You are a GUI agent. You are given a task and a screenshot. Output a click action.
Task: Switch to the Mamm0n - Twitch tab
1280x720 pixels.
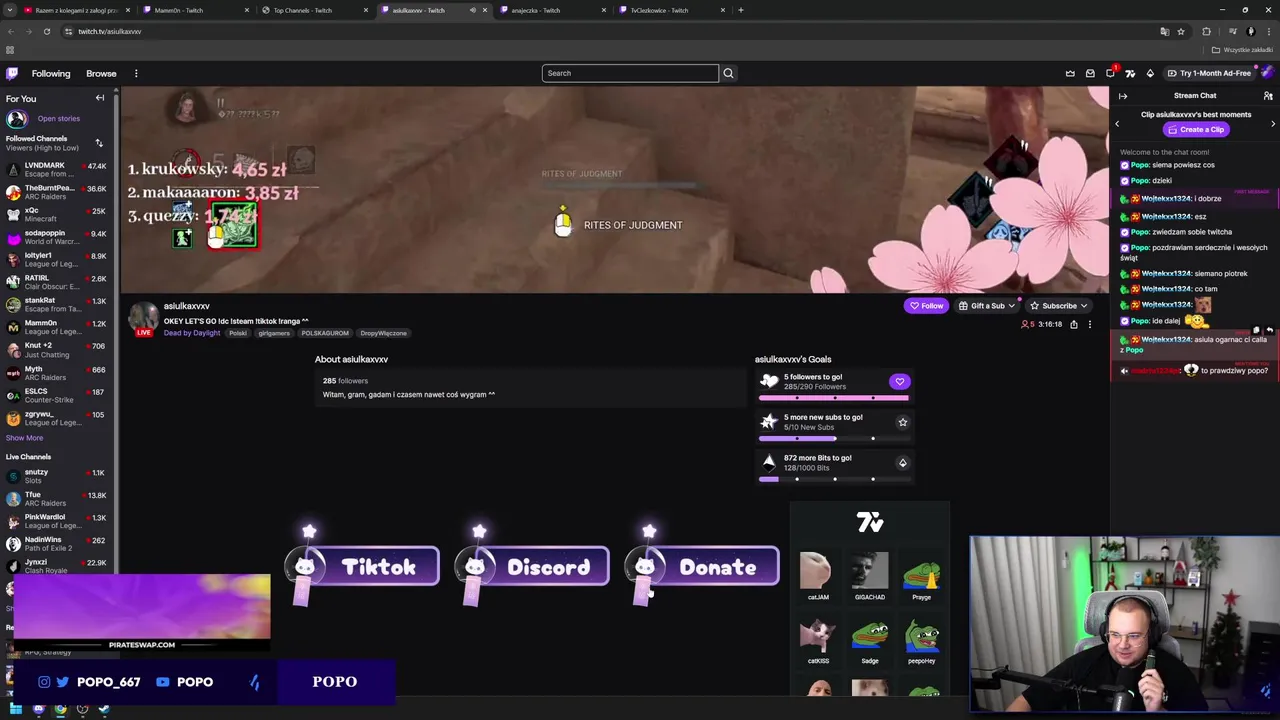195,10
